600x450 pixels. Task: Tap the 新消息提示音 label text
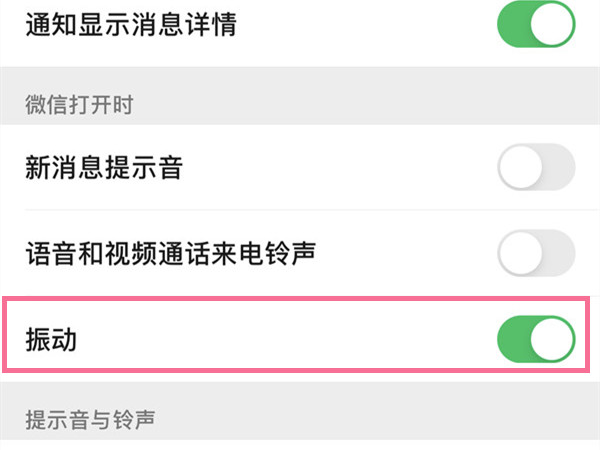point(103,168)
